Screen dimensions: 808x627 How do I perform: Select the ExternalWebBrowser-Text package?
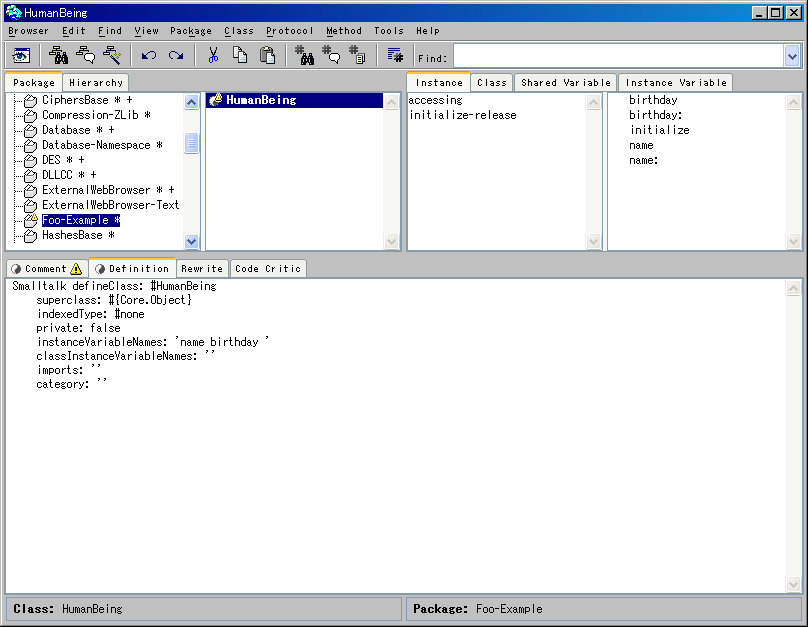point(110,205)
